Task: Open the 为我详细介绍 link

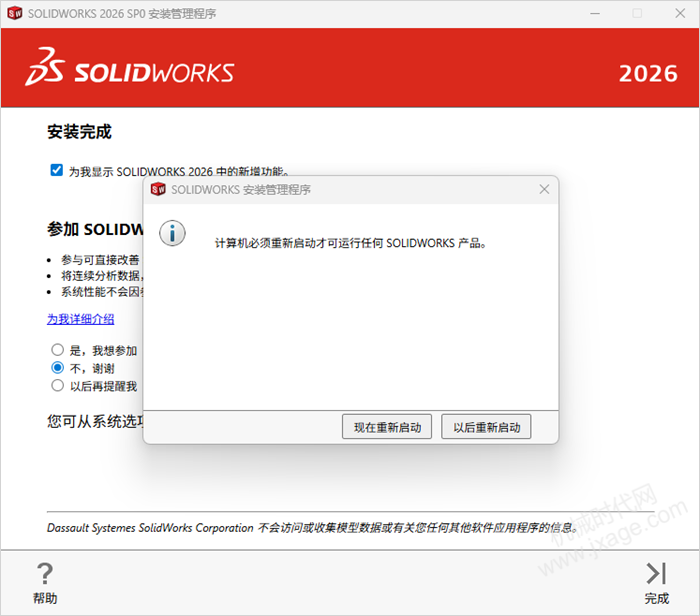Action: tap(80, 319)
